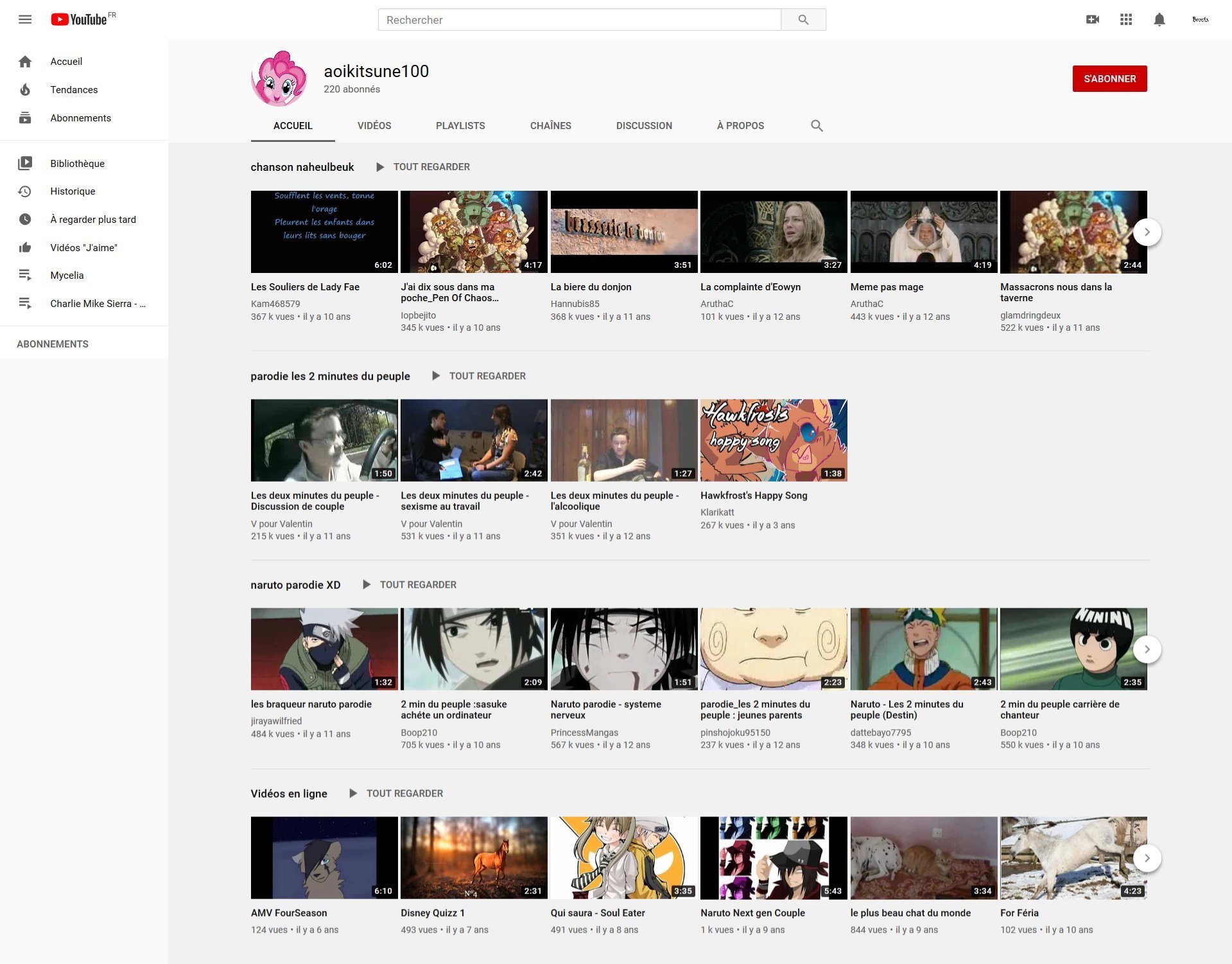
Task: Advance the Vidéos en ligne carousel
Action: pyautogui.click(x=1147, y=858)
